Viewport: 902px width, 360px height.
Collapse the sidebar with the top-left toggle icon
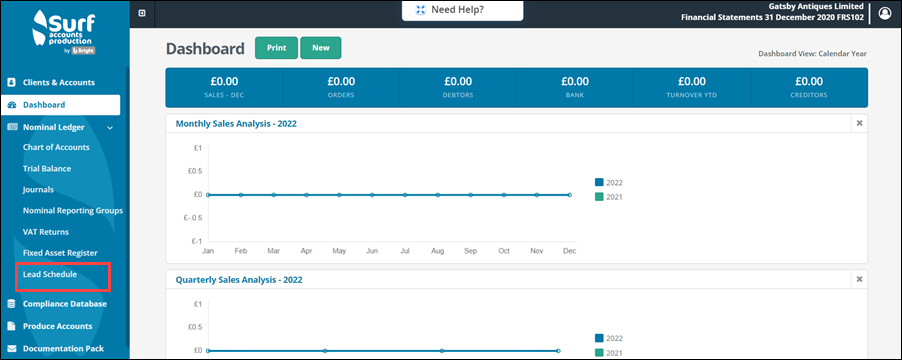click(142, 13)
